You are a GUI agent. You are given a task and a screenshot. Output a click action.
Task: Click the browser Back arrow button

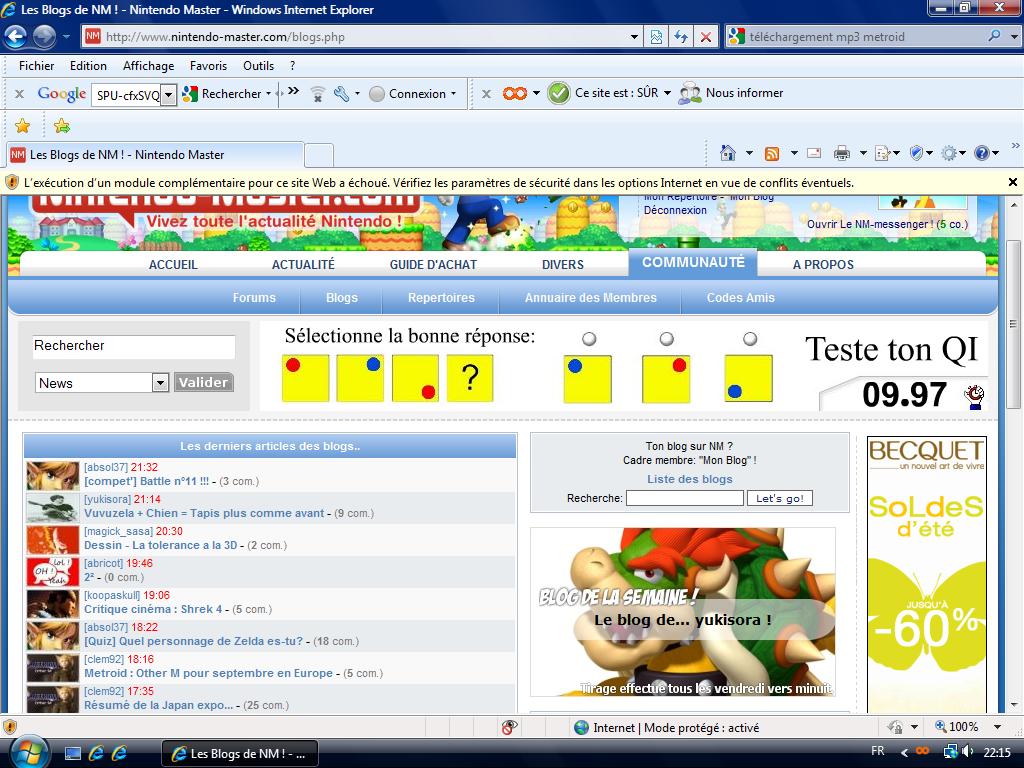(16, 37)
